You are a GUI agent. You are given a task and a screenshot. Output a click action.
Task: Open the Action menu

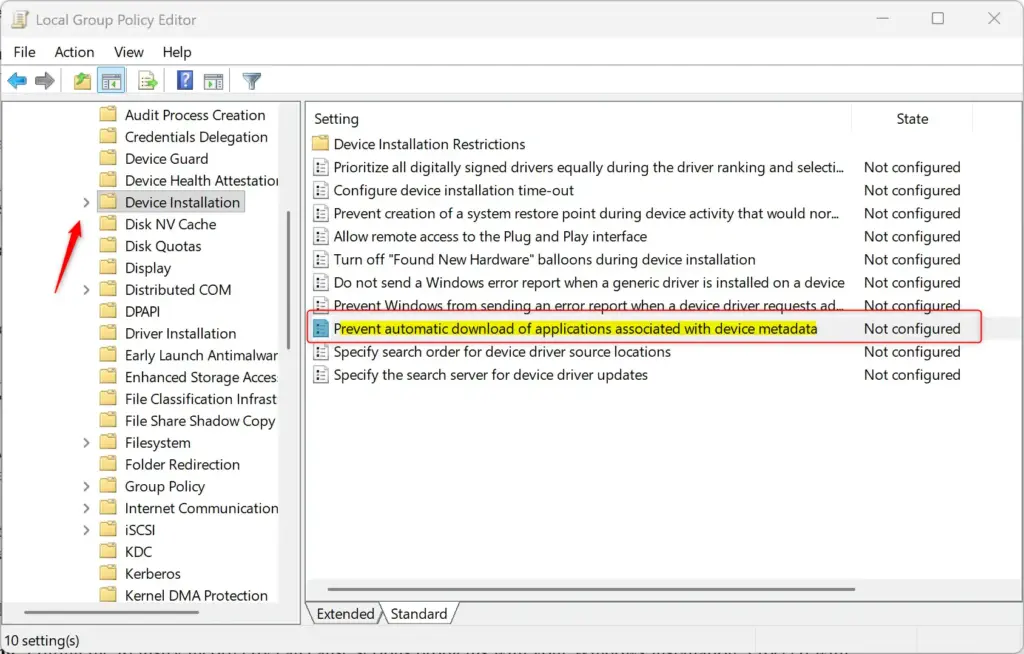point(74,52)
